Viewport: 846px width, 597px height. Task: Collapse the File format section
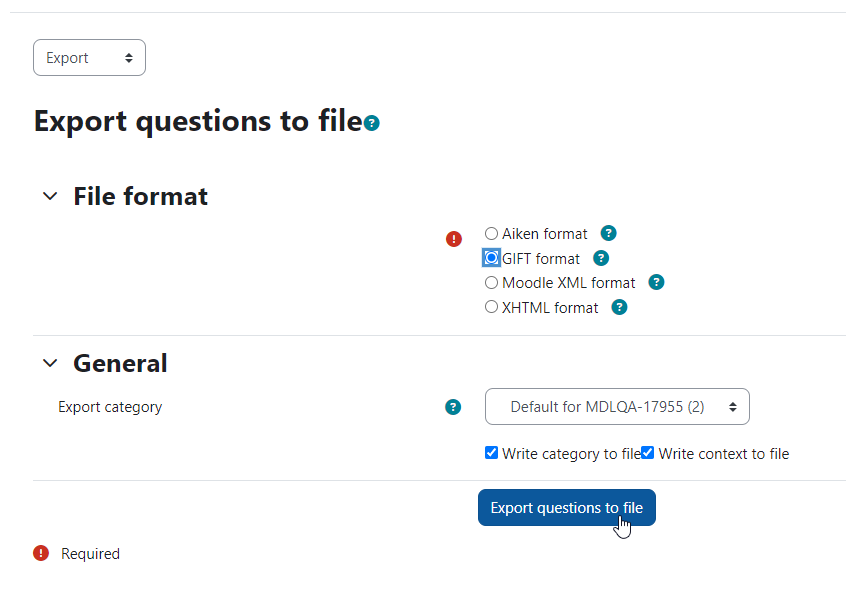point(50,196)
